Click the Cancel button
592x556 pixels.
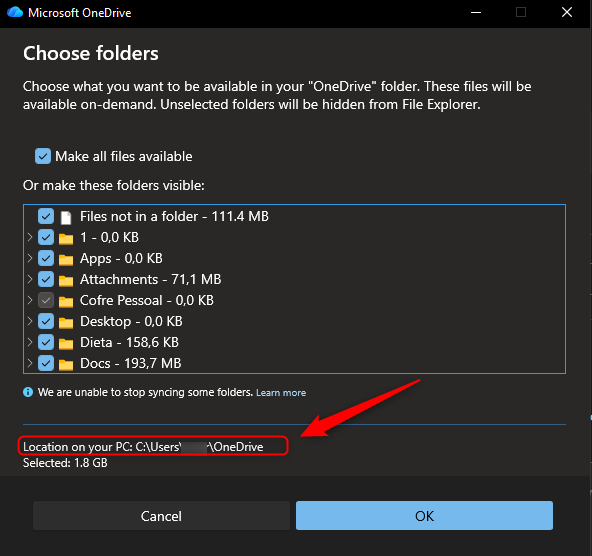tap(161, 516)
